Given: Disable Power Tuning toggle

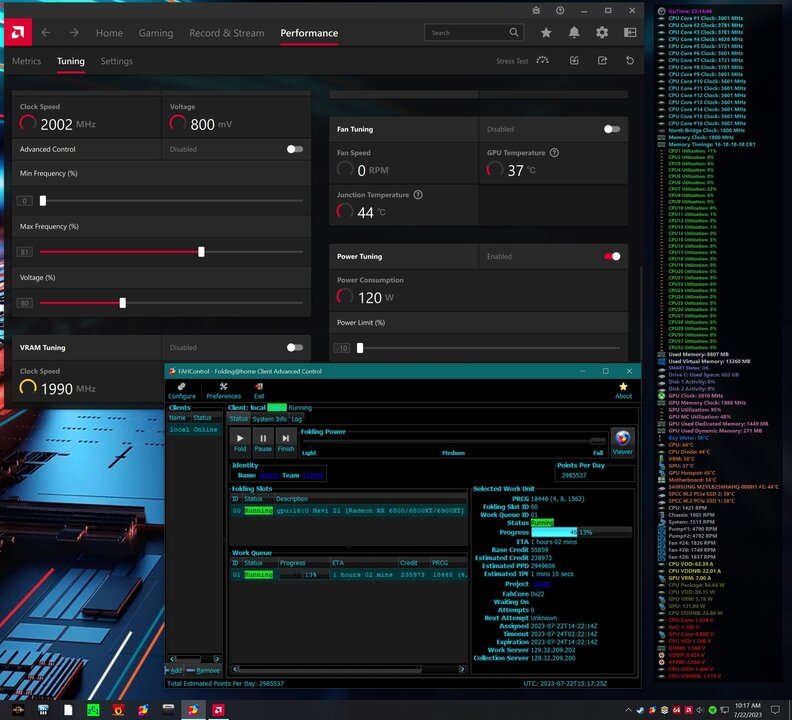Looking at the screenshot, I should pyautogui.click(x=612, y=257).
